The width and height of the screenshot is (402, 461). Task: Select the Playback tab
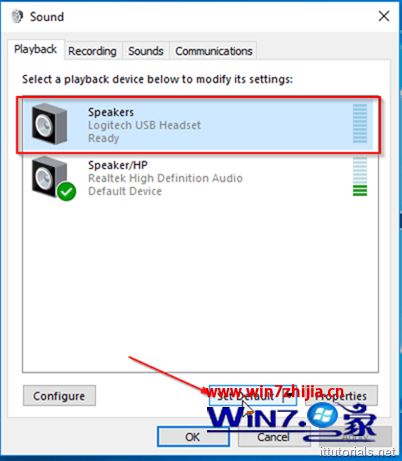(35, 49)
